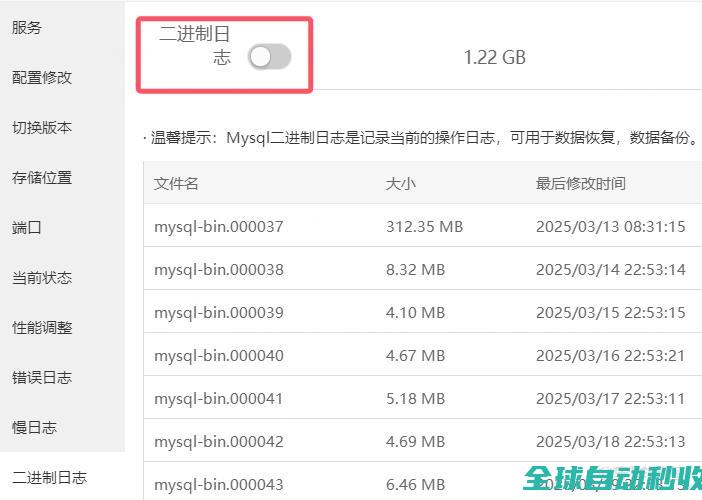Choose the mysql-bin.000040 log file
This screenshot has width=702, height=500.
[x=219, y=356]
